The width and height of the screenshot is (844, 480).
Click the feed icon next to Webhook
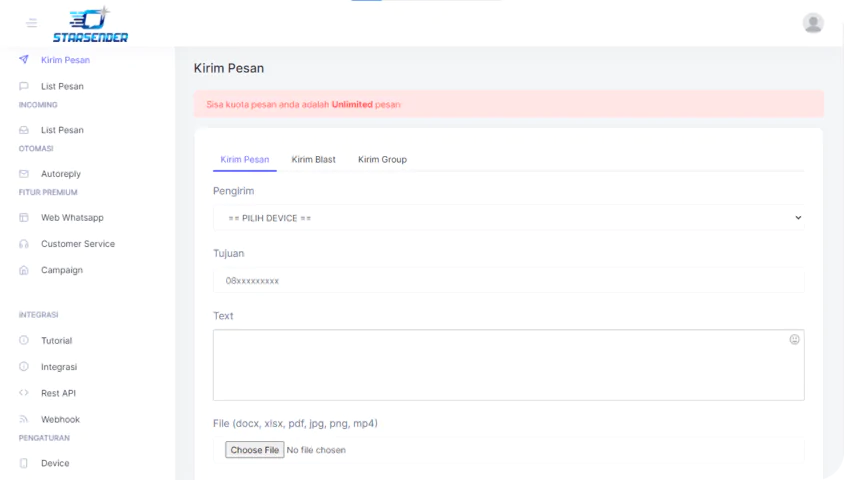[24, 420]
